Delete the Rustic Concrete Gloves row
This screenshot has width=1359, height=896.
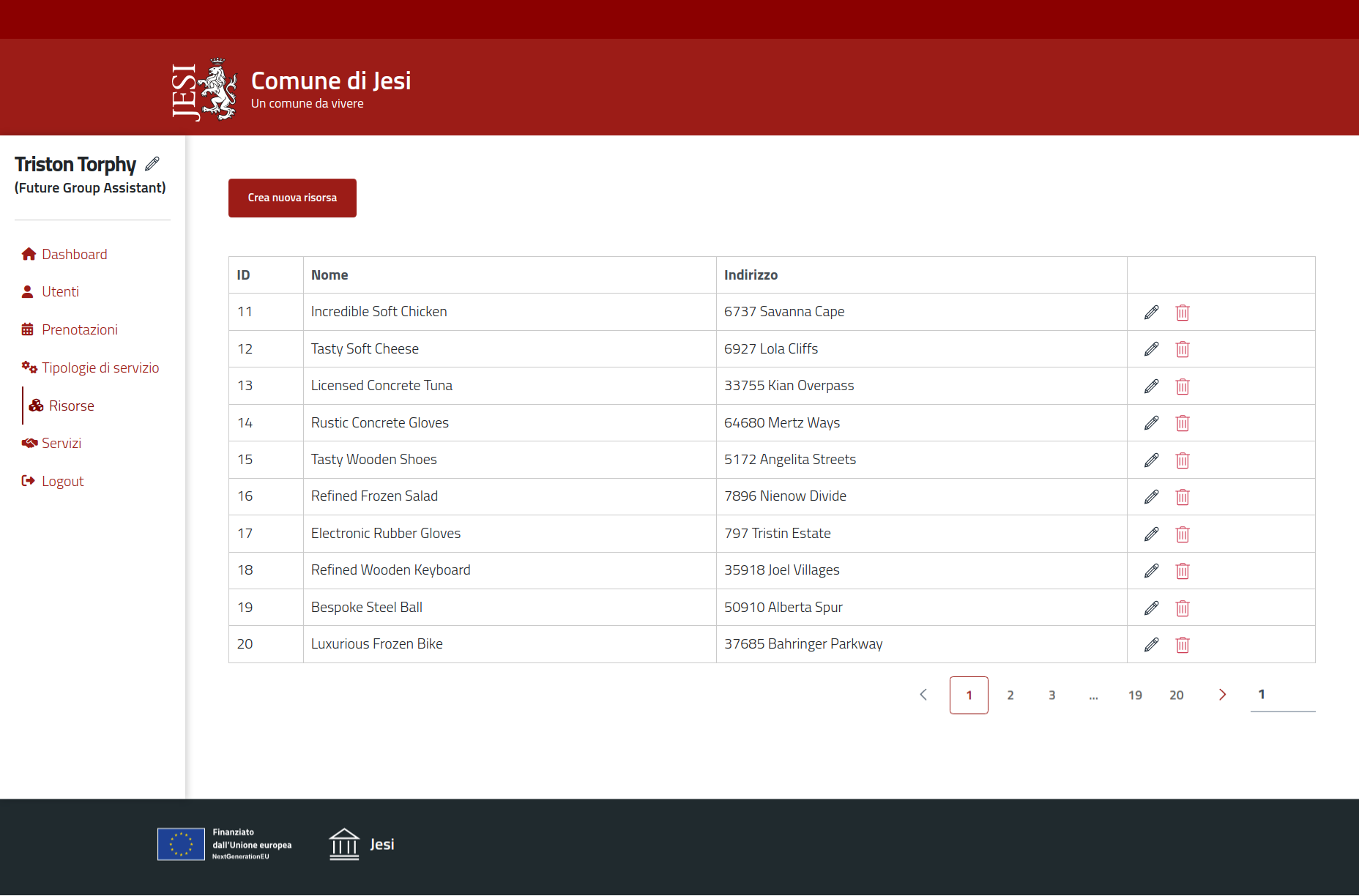point(1182,423)
